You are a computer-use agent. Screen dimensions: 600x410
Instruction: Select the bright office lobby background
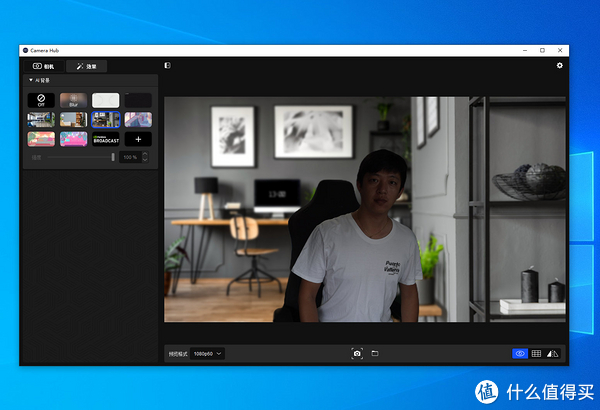coord(41,119)
